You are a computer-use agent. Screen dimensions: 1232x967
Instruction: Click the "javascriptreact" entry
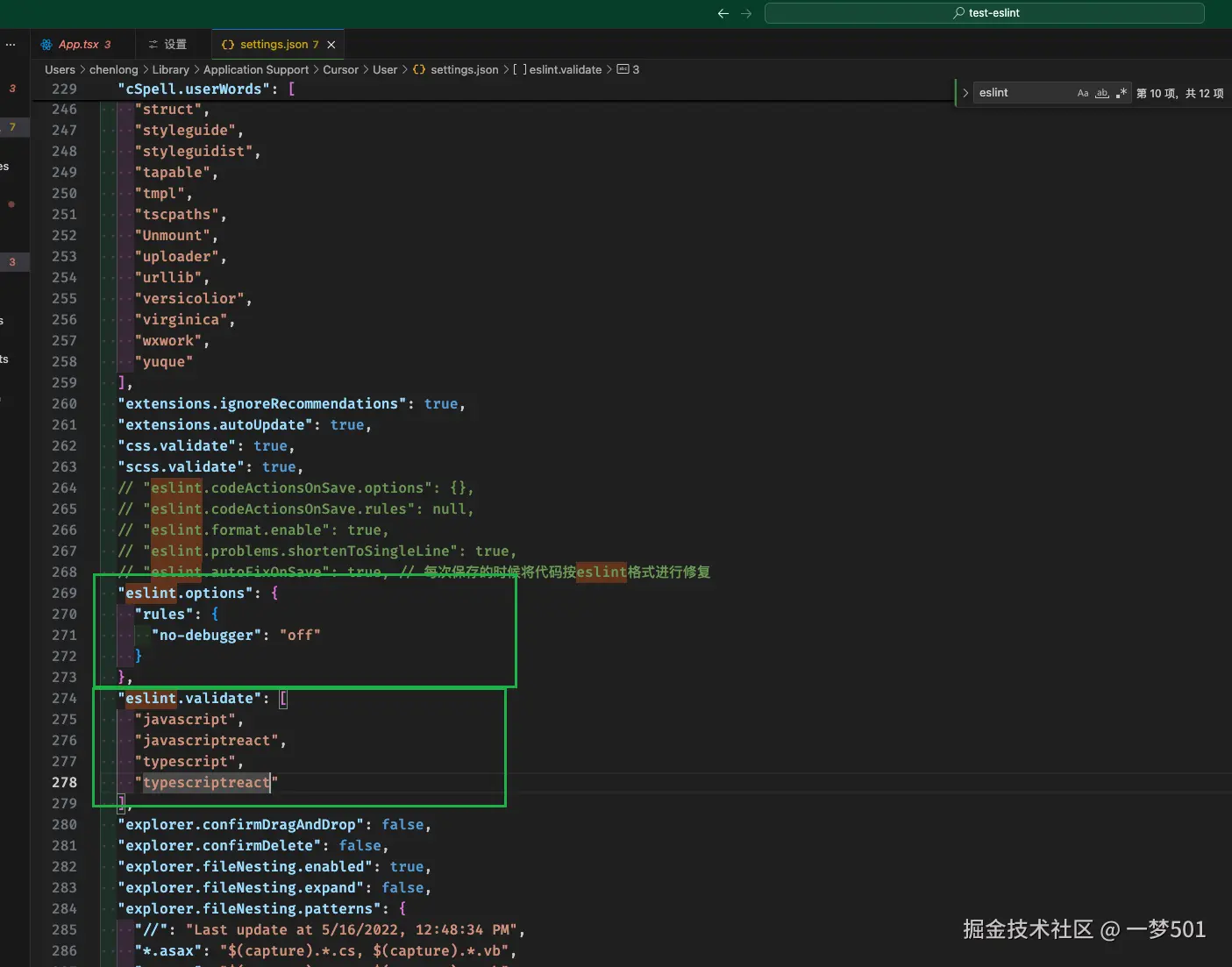click(207, 741)
